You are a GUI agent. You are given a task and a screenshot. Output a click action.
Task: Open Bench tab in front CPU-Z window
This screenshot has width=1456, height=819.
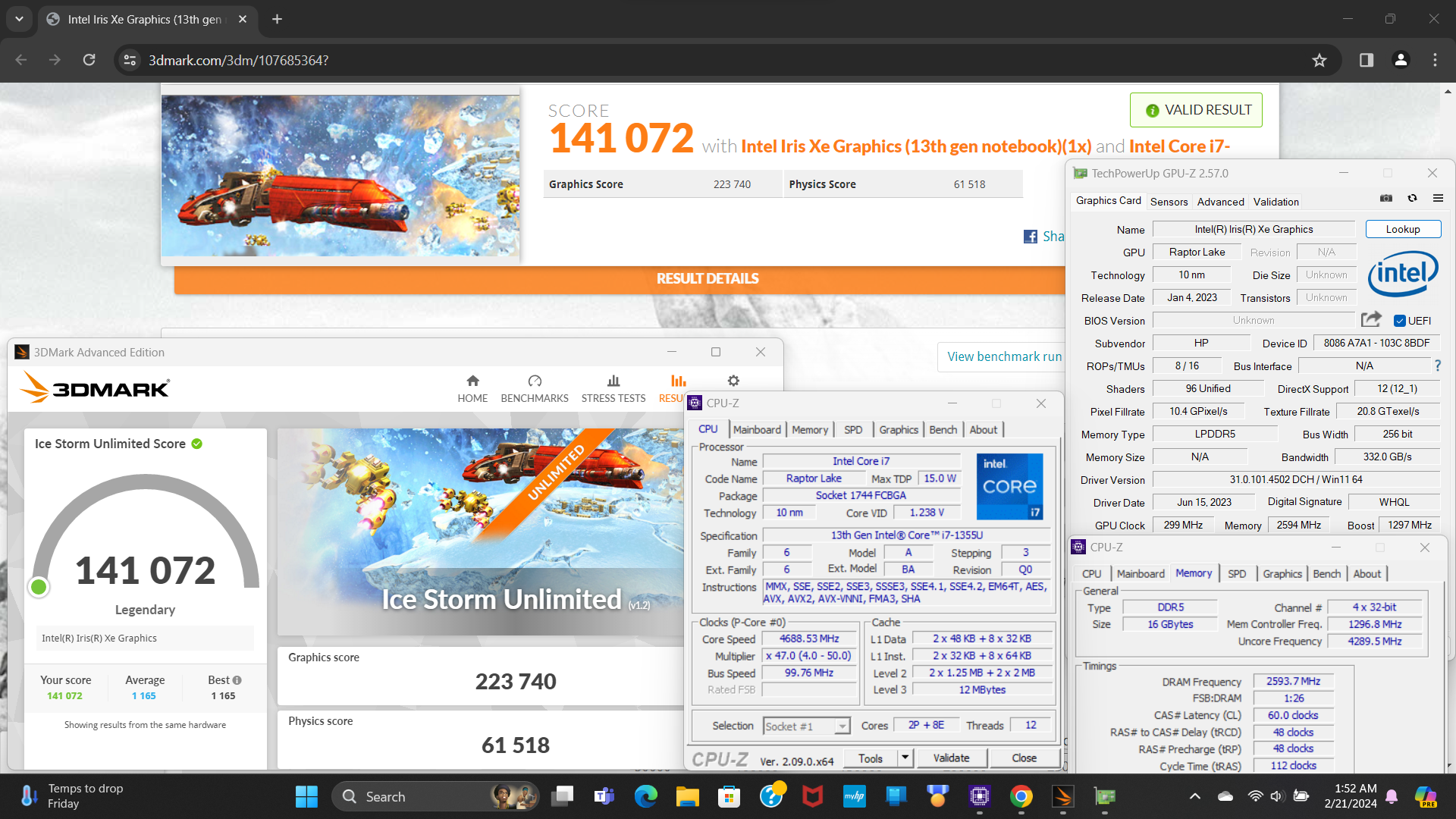tap(943, 430)
